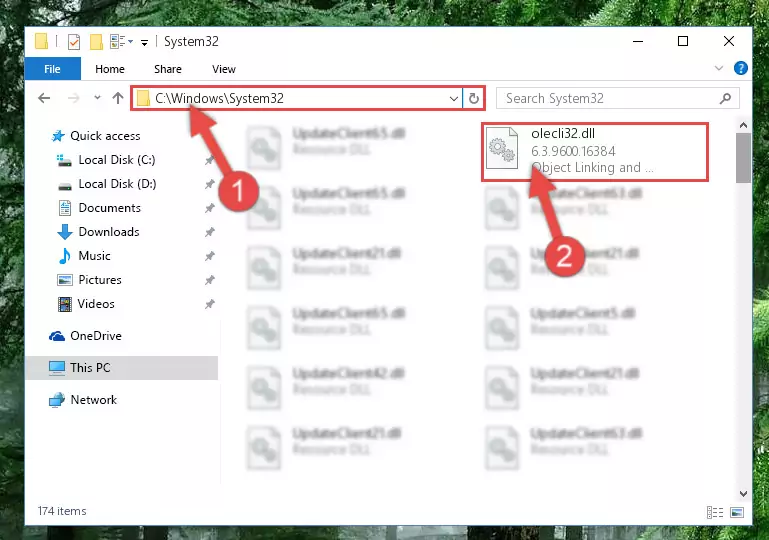769x540 pixels.
Task: Click pin icon beside Music
Action: click(x=209, y=256)
